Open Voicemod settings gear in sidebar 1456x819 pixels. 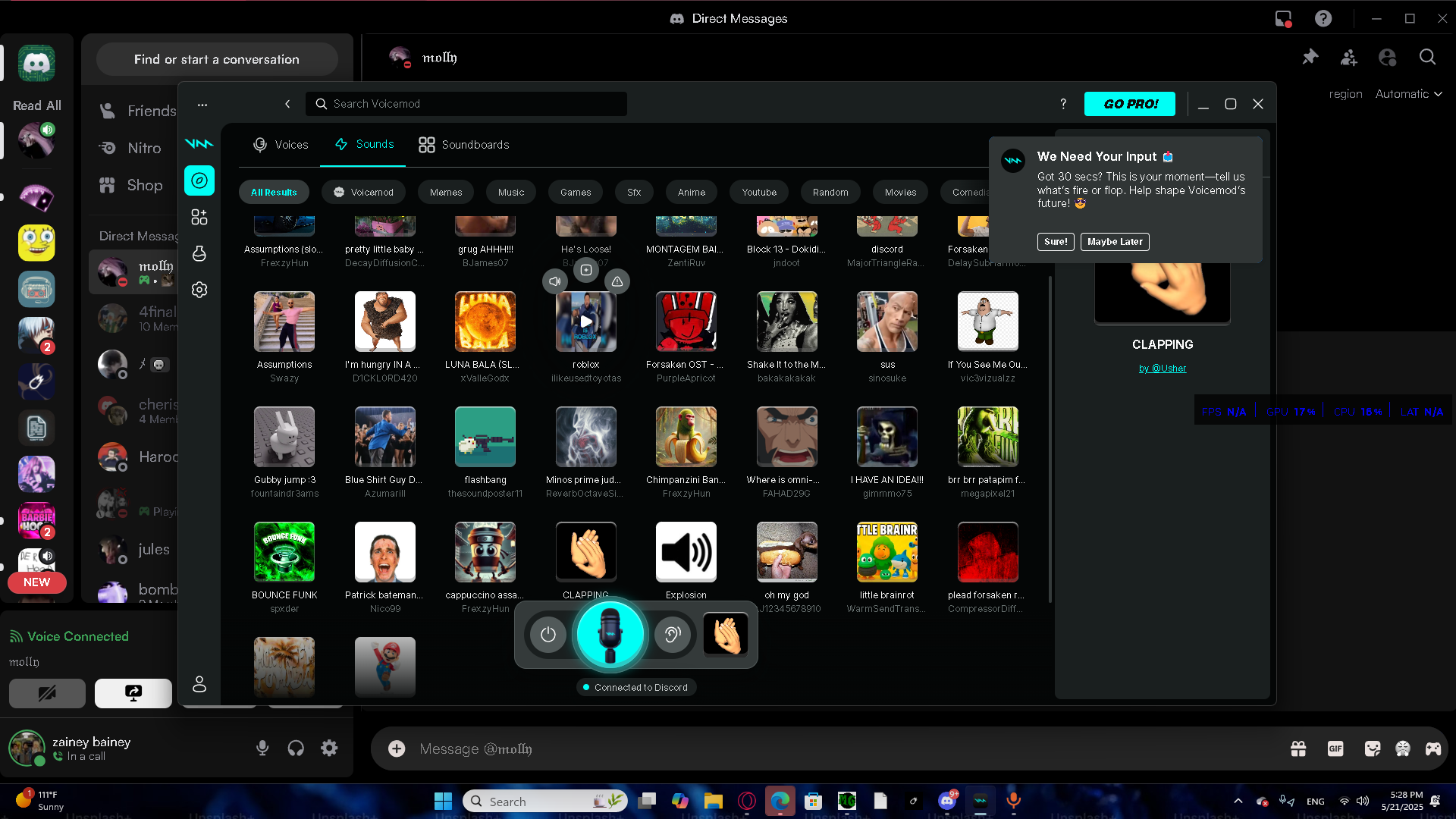[199, 290]
